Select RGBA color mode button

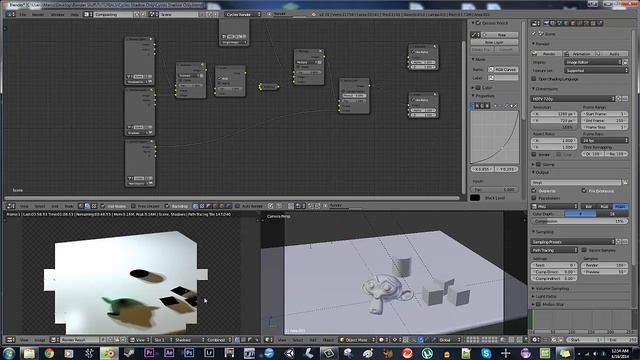pyautogui.click(x=620, y=207)
